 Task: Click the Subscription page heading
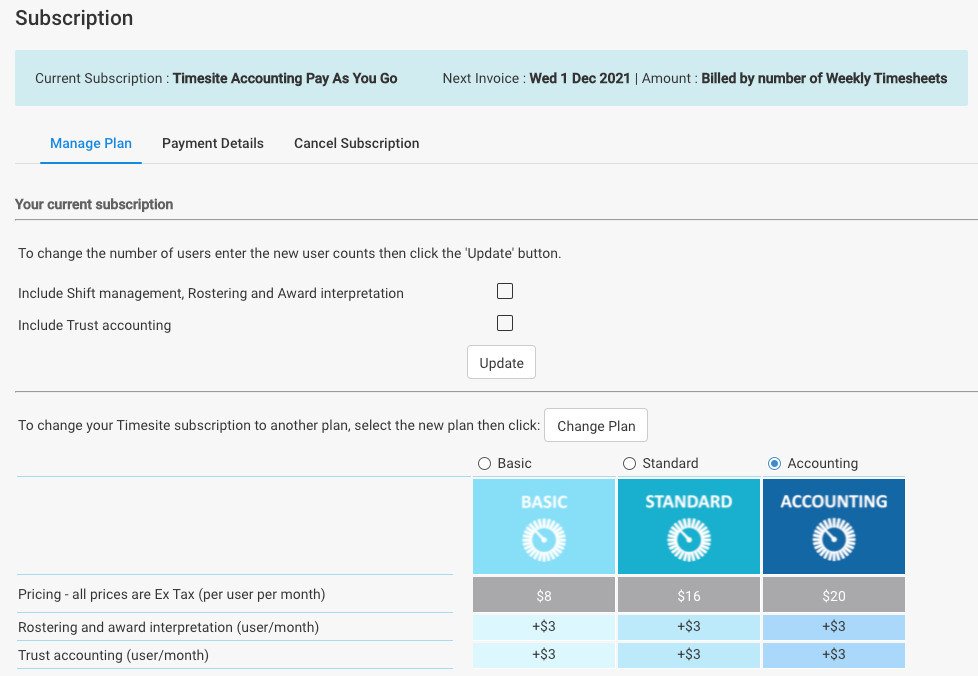(x=74, y=18)
